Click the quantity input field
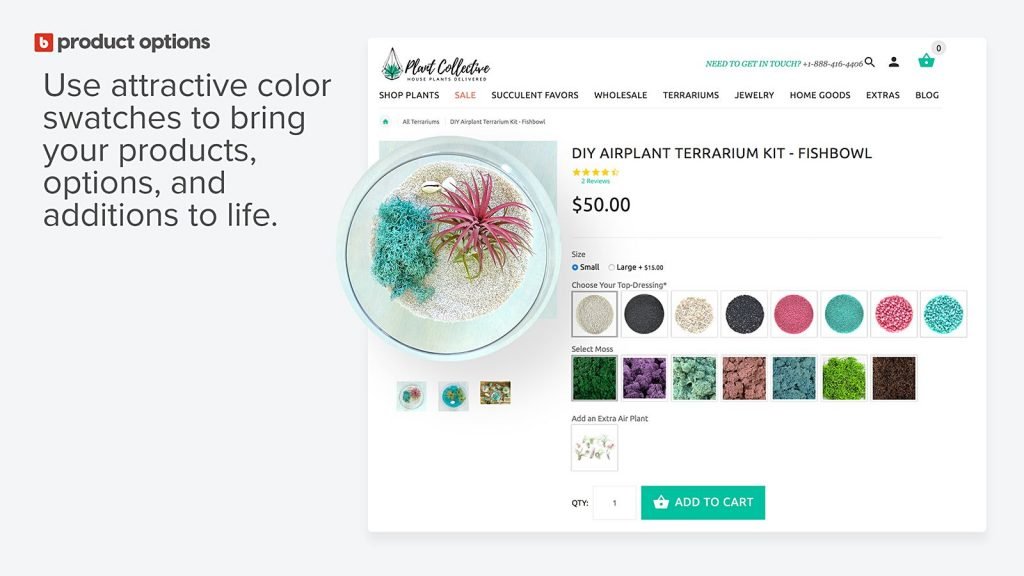The height and width of the screenshot is (576, 1024). pyautogui.click(x=614, y=503)
